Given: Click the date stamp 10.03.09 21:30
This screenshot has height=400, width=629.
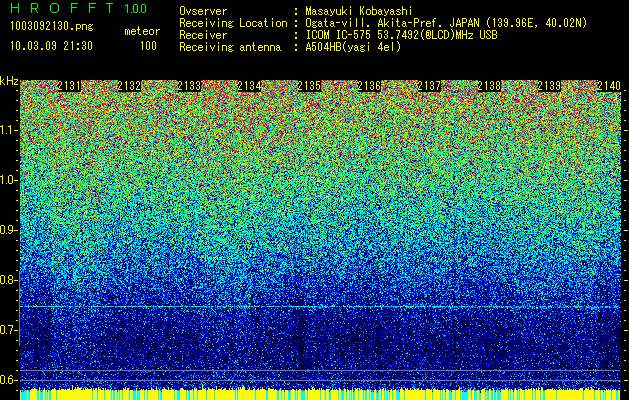Looking at the screenshot, I should (51, 46).
